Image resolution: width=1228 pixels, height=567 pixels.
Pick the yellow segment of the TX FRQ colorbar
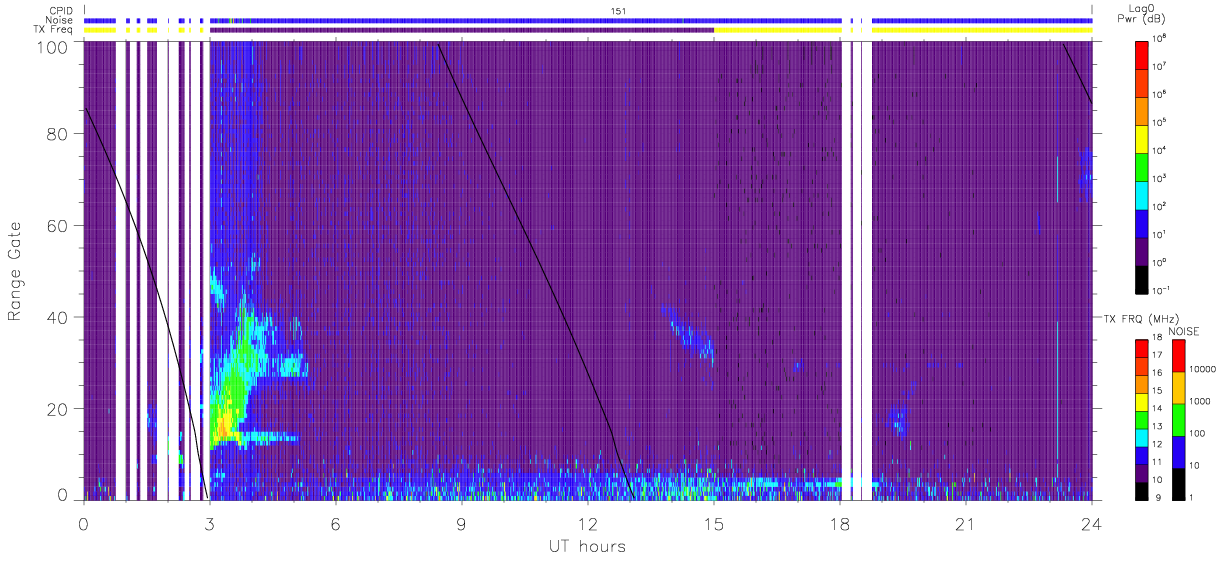click(1142, 402)
